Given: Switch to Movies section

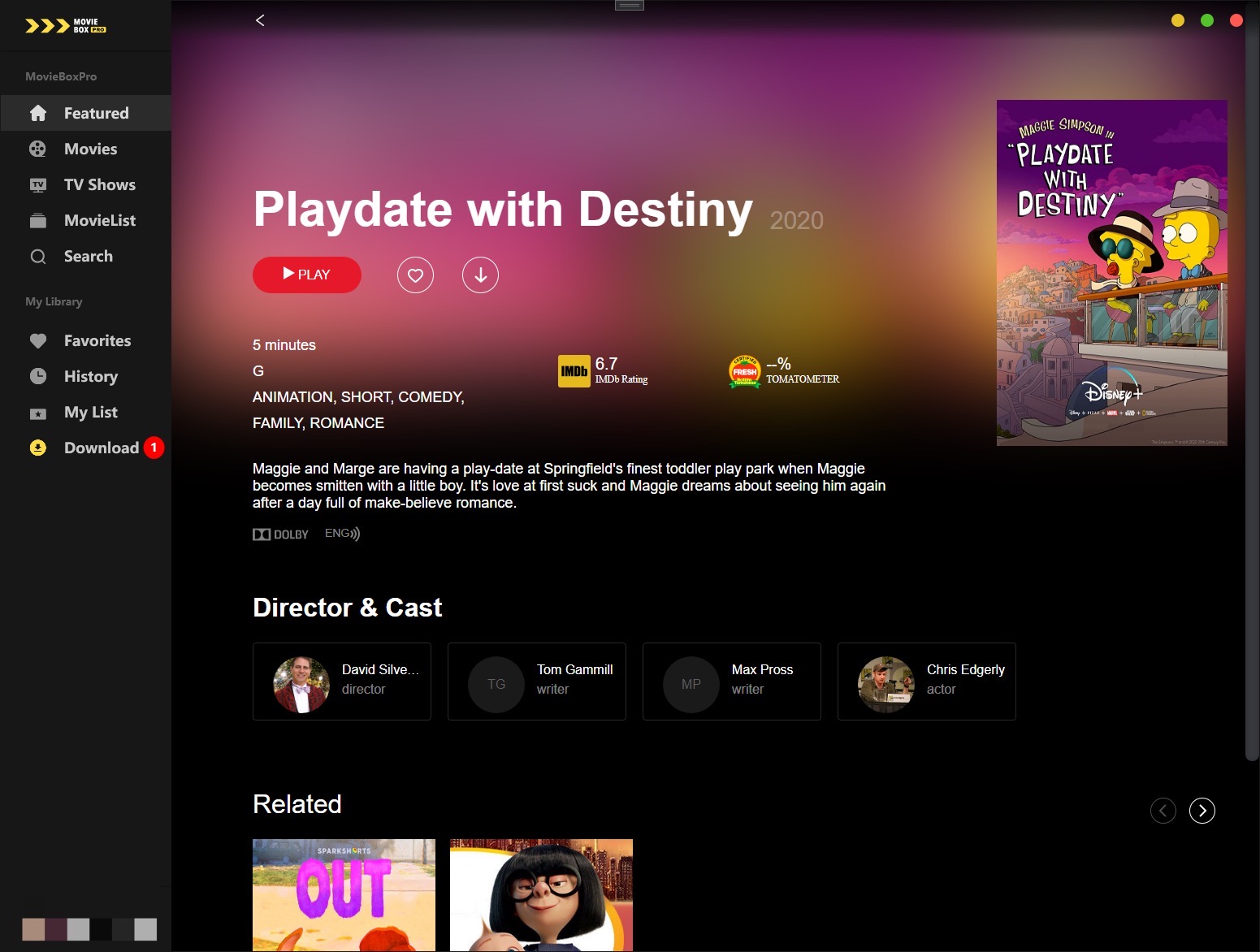Looking at the screenshot, I should (85, 149).
